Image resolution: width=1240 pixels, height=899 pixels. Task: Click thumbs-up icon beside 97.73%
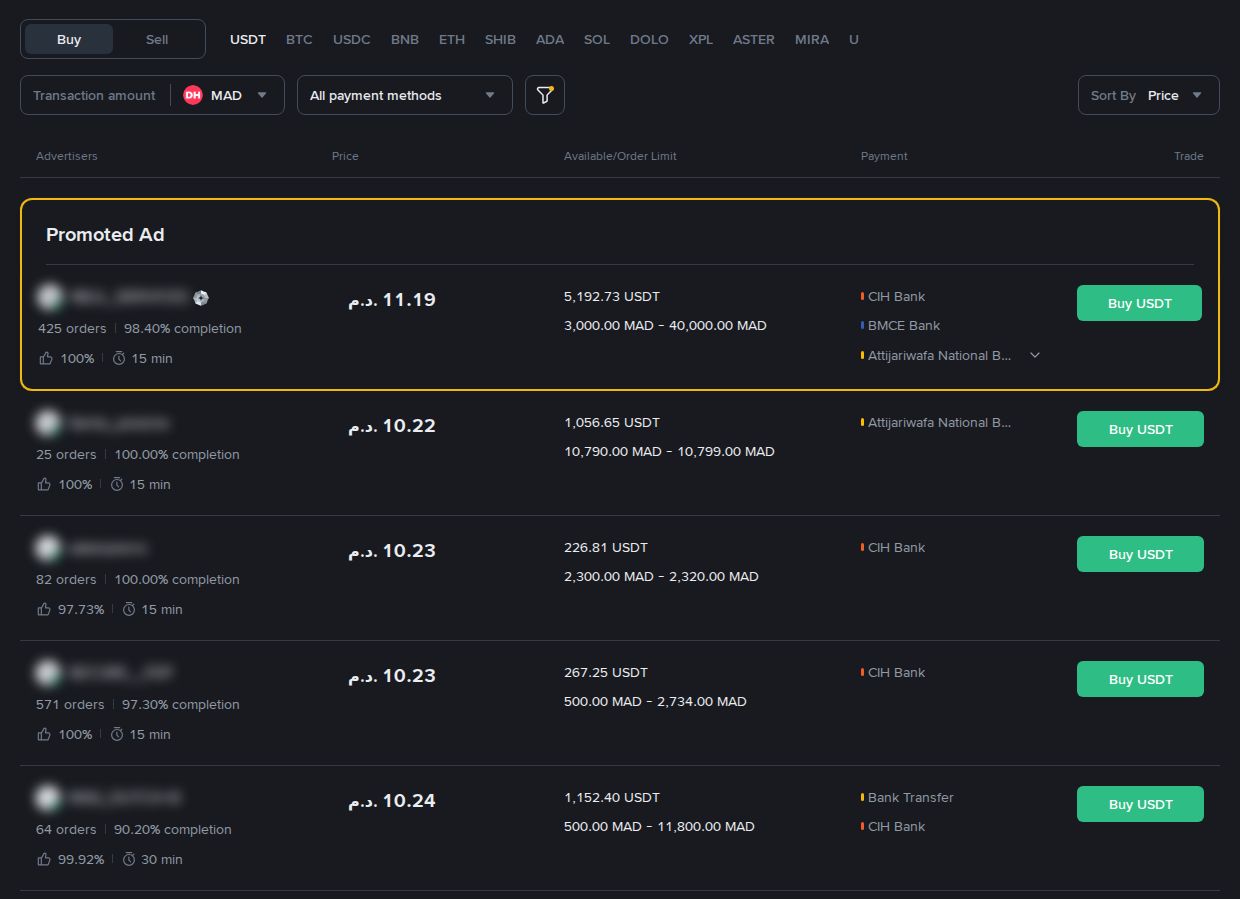tap(45, 609)
